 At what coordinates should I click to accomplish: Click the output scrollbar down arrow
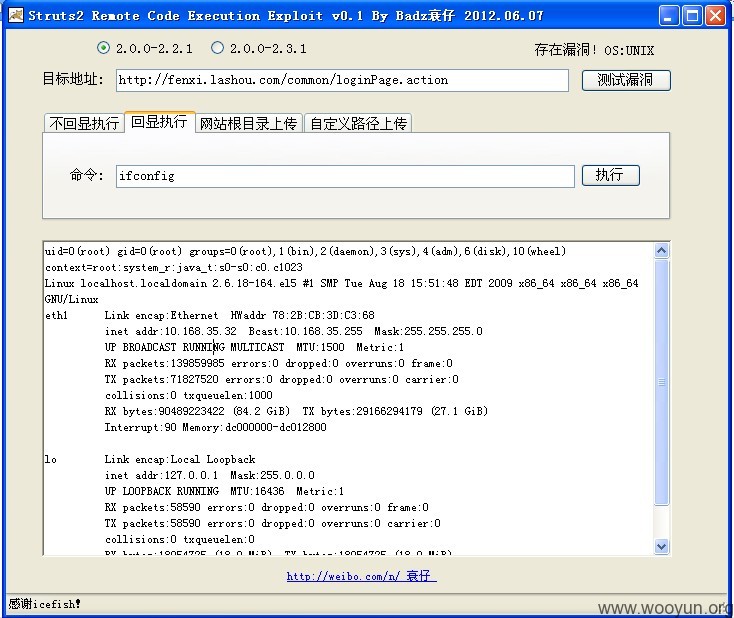[661, 546]
